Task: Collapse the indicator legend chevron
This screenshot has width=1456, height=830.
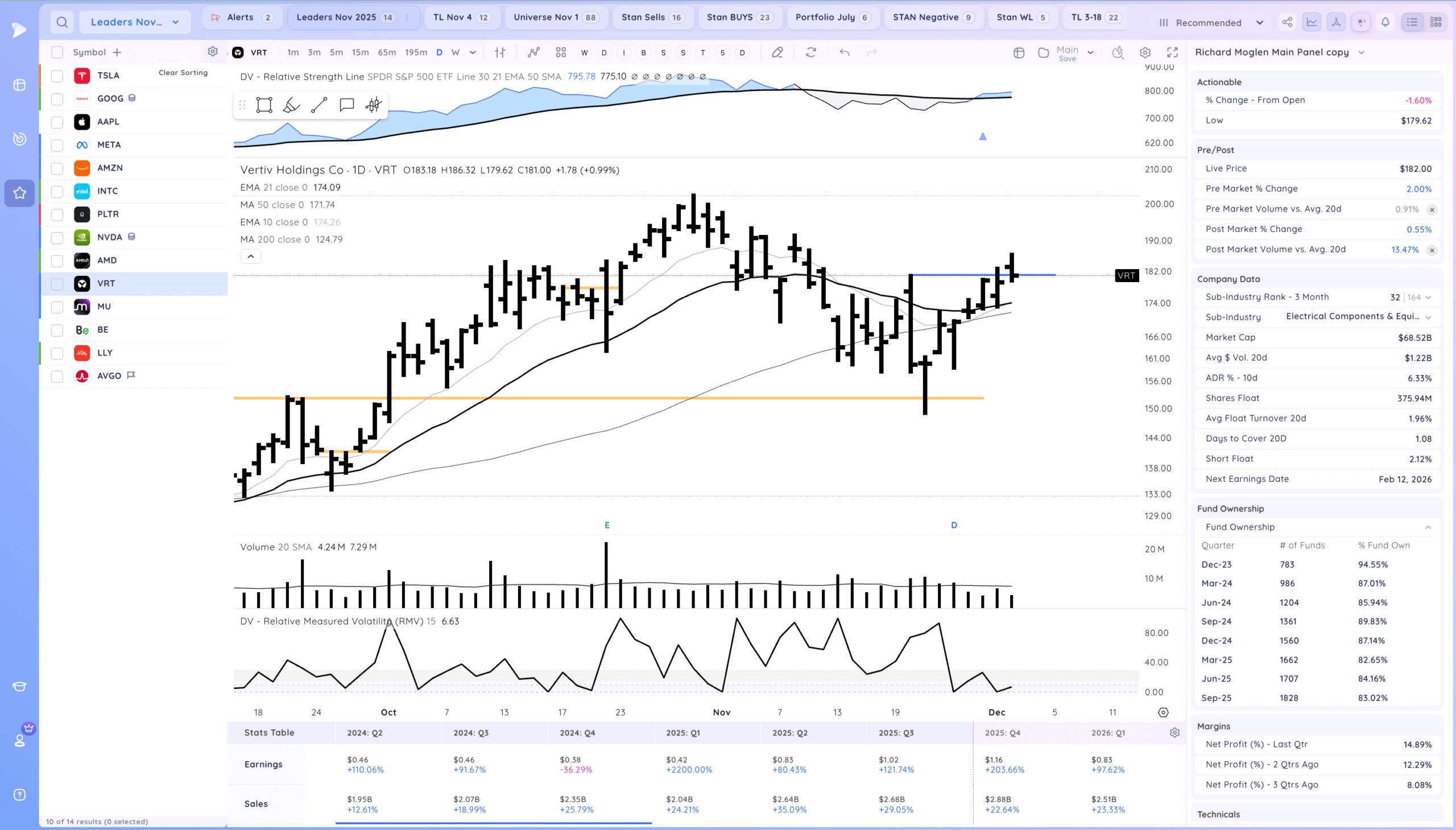Action: click(251, 257)
